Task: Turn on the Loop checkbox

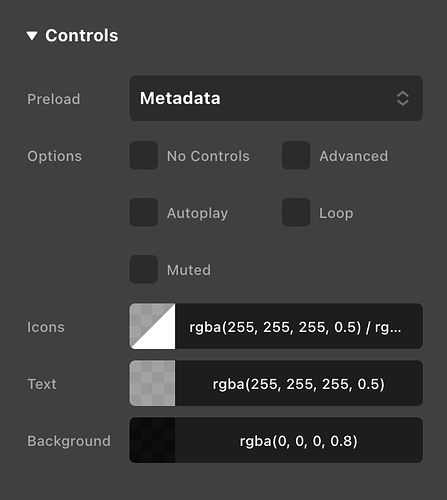Action: click(x=296, y=212)
